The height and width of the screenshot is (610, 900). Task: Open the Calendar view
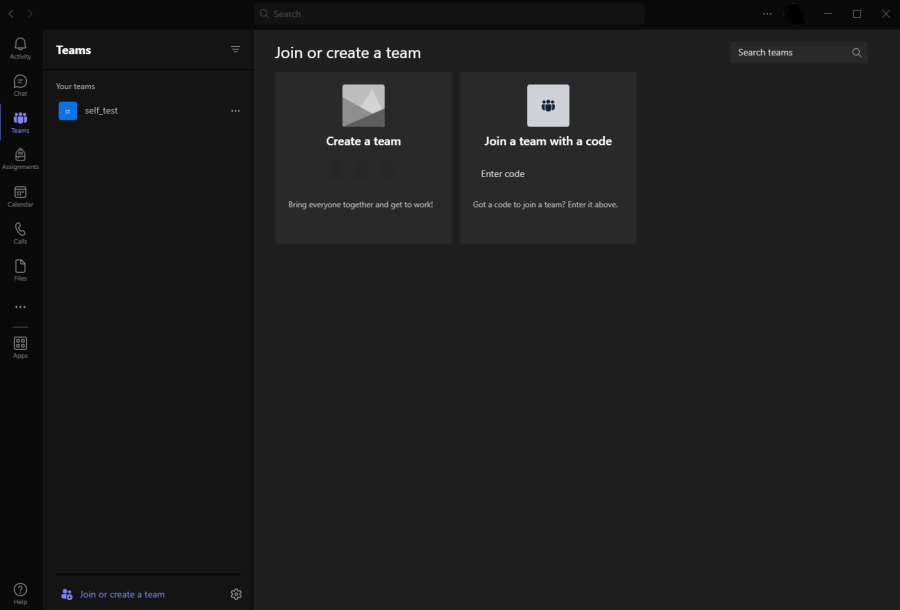pyautogui.click(x=20, y=196)
